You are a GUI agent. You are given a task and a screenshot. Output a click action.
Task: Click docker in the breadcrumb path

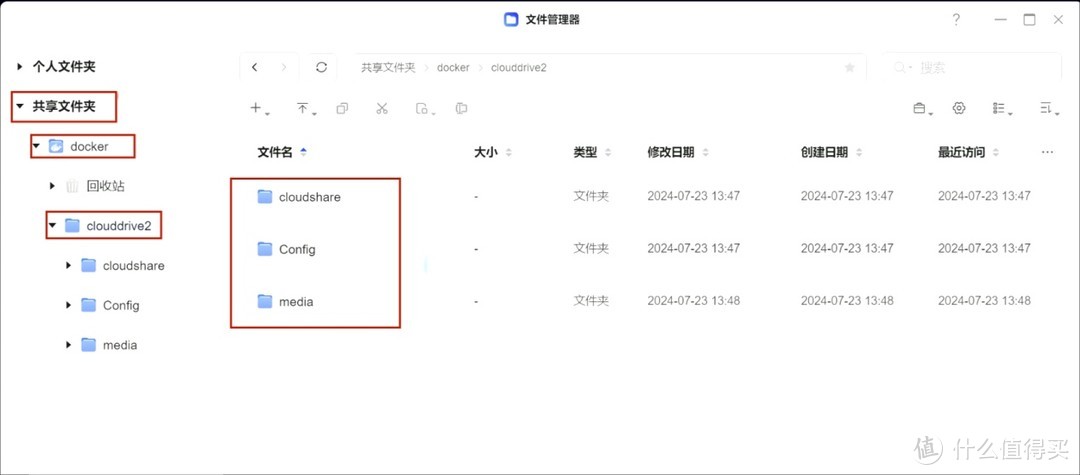[x=453, y=67]
